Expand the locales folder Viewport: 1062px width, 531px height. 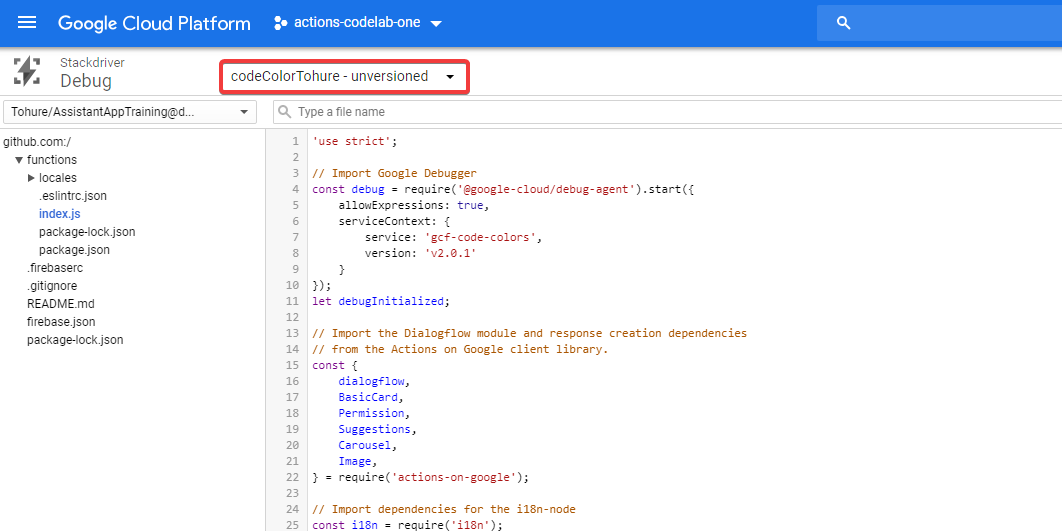tap(31, 178)
